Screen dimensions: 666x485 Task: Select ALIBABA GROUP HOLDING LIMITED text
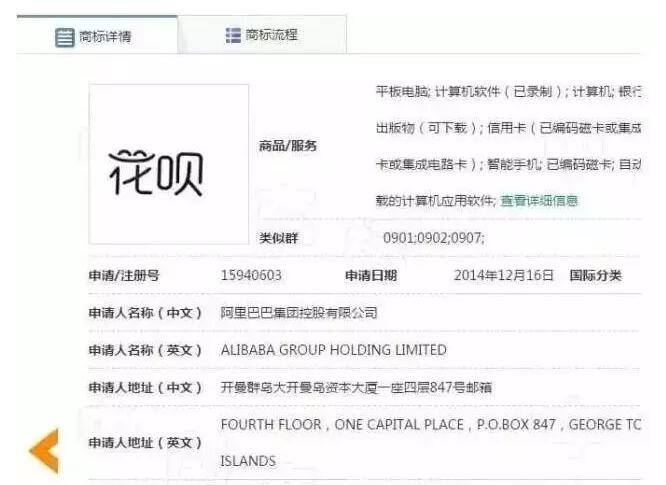tap(333, 350)
